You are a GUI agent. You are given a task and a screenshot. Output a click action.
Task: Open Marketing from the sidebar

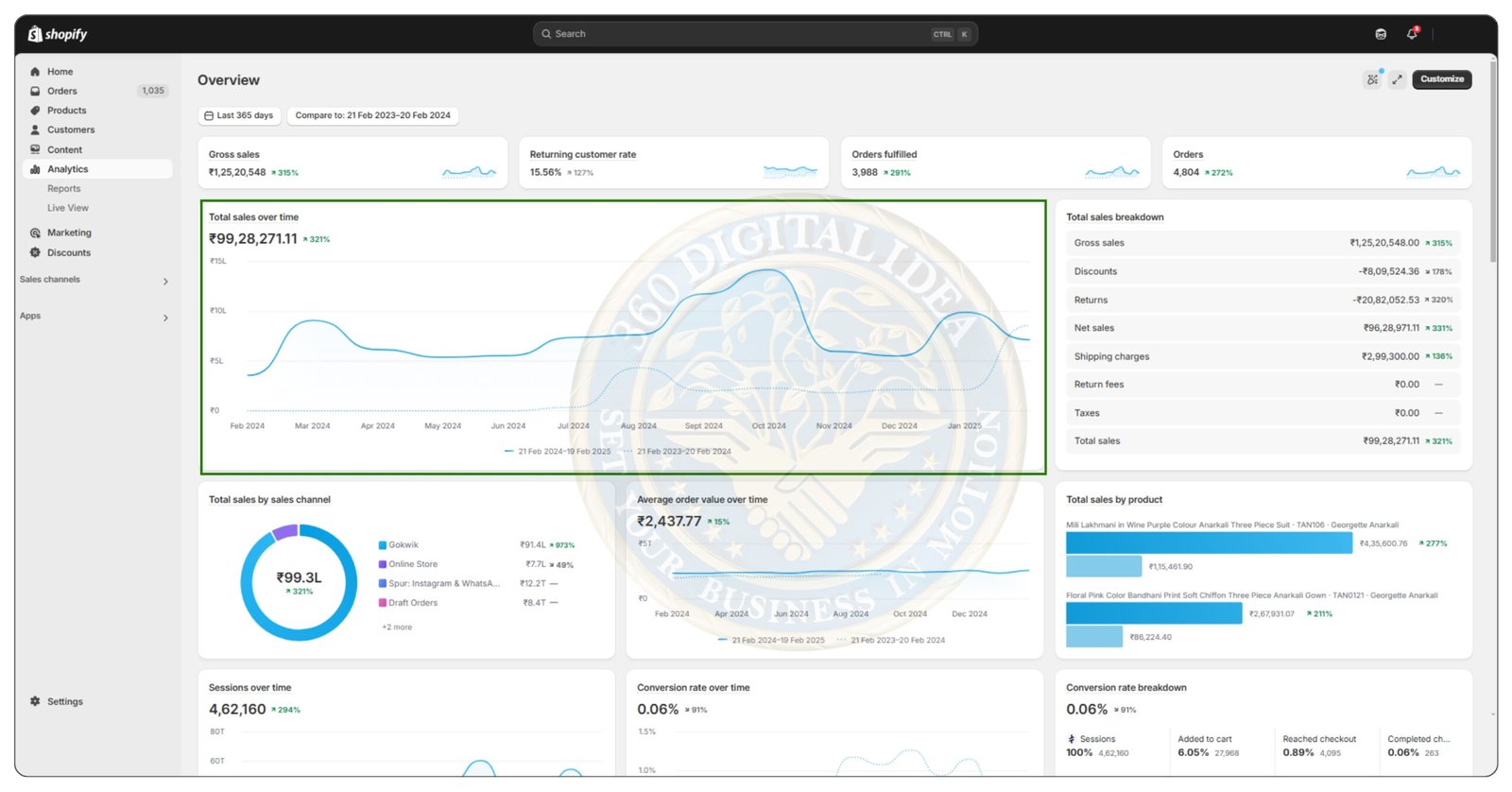69,232
